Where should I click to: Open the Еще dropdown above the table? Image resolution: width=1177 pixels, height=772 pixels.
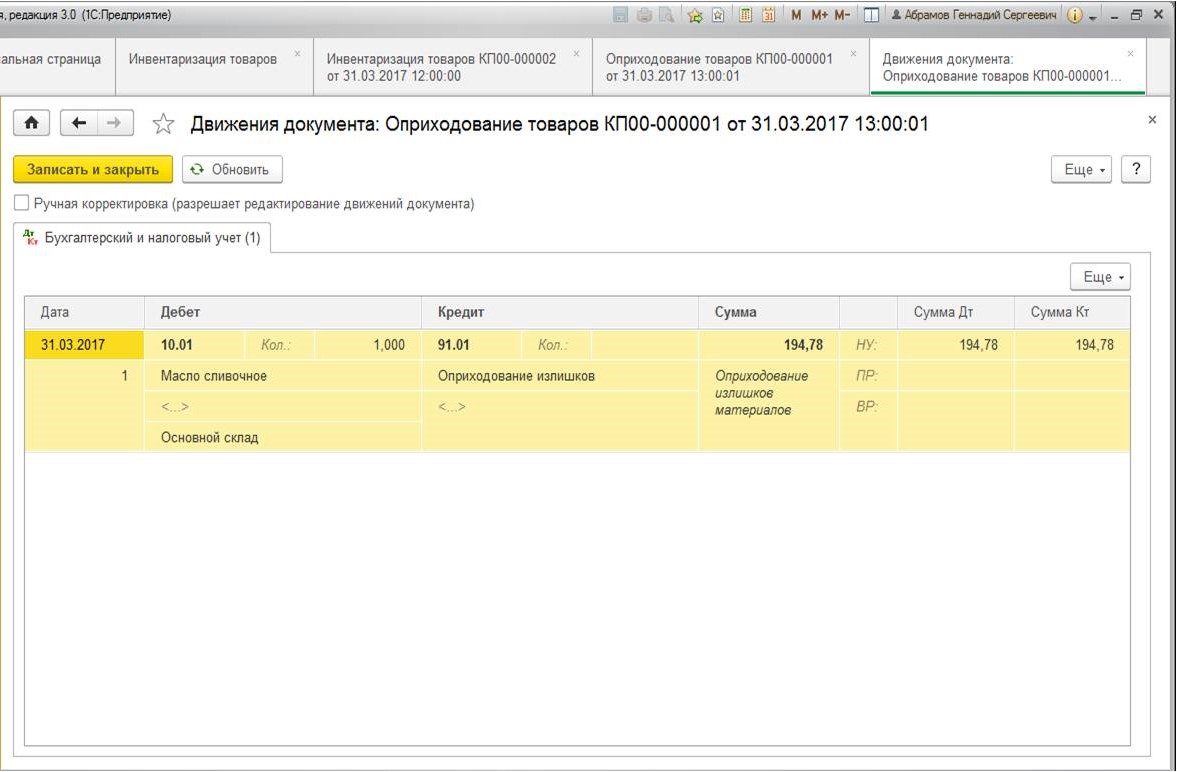tap(1100, 277)
